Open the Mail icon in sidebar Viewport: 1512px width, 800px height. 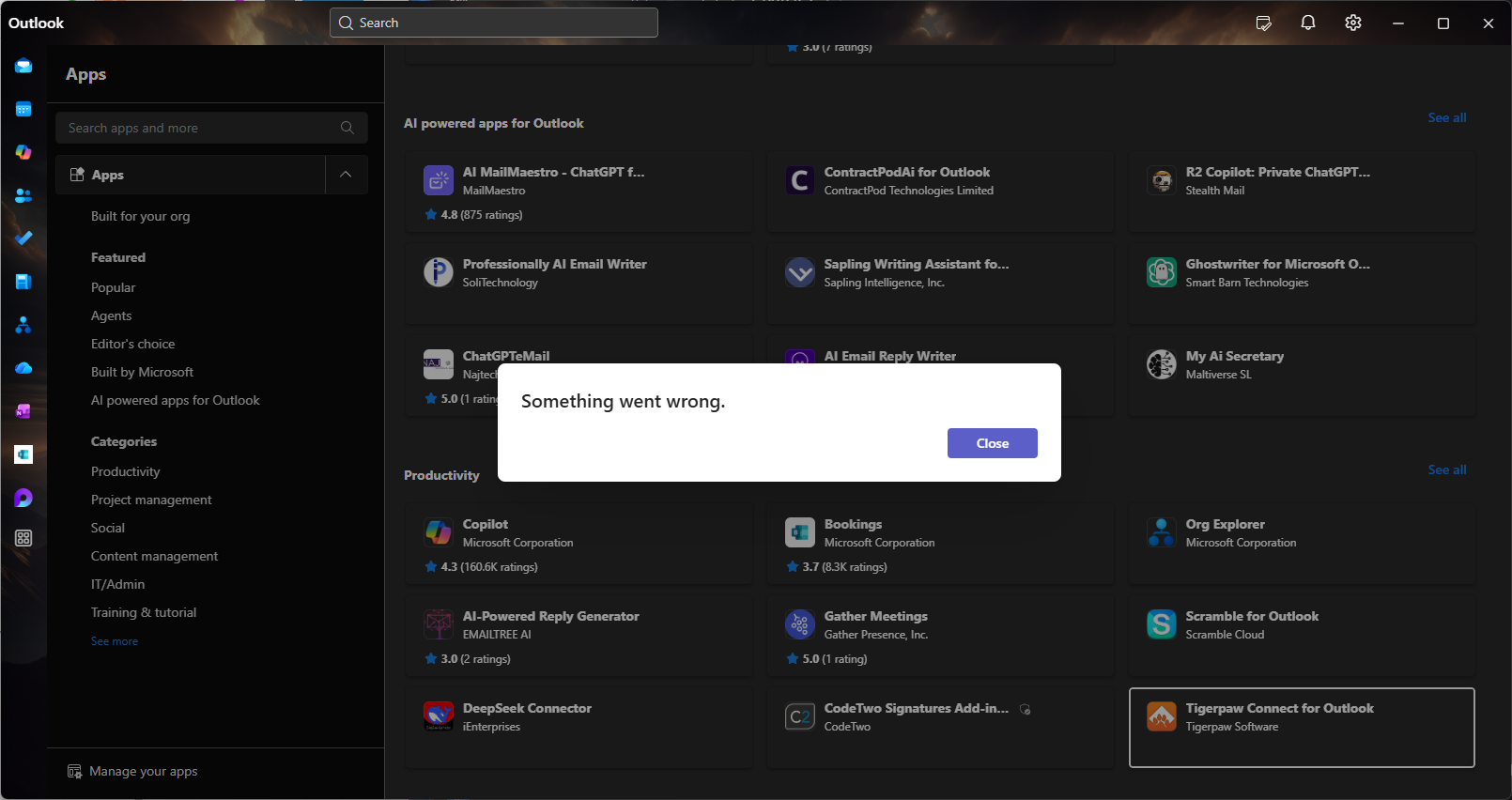click(23, 67)
